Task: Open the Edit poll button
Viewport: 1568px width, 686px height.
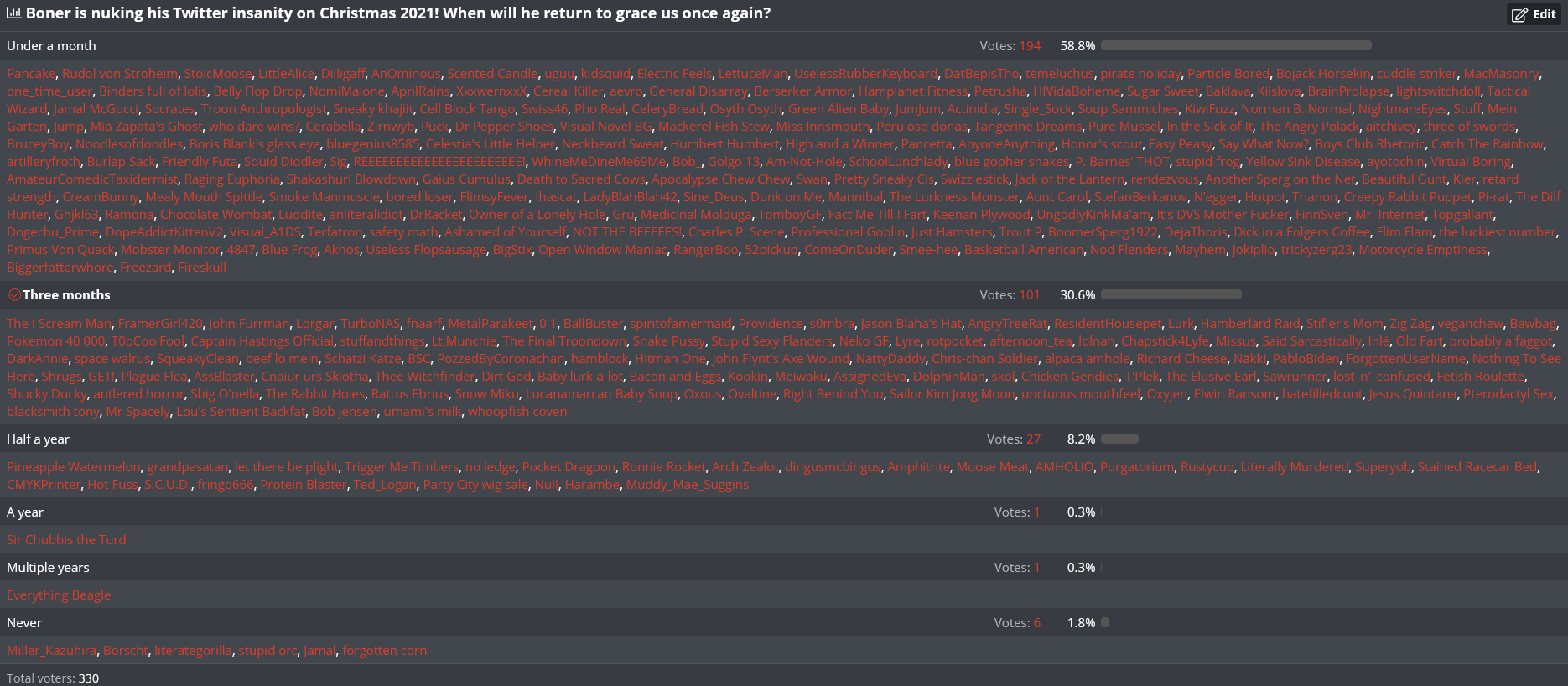Action: click(1534, 14)
